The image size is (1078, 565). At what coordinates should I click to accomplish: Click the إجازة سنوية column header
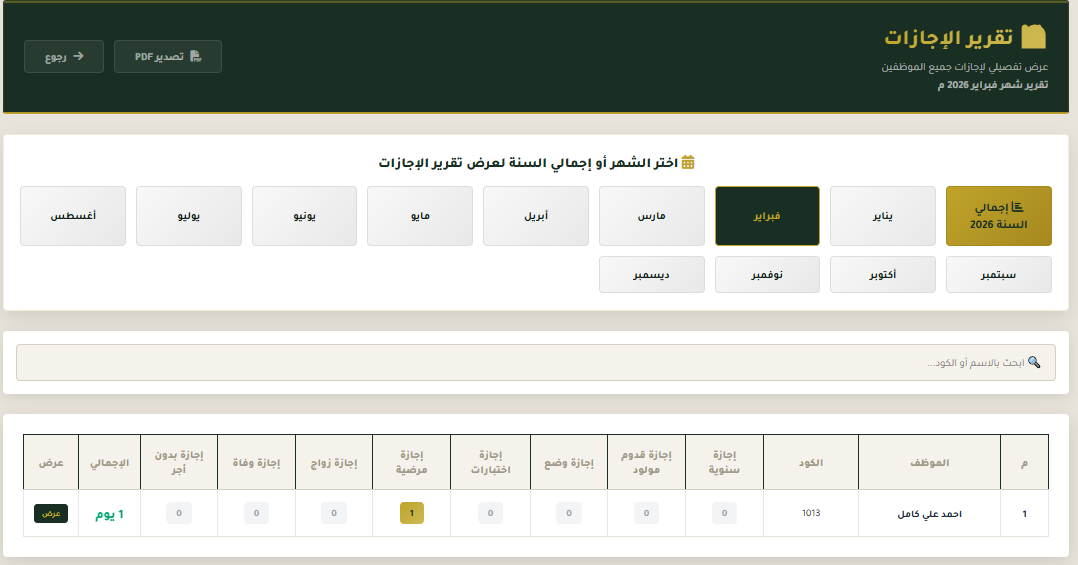(x=724, y=463)
